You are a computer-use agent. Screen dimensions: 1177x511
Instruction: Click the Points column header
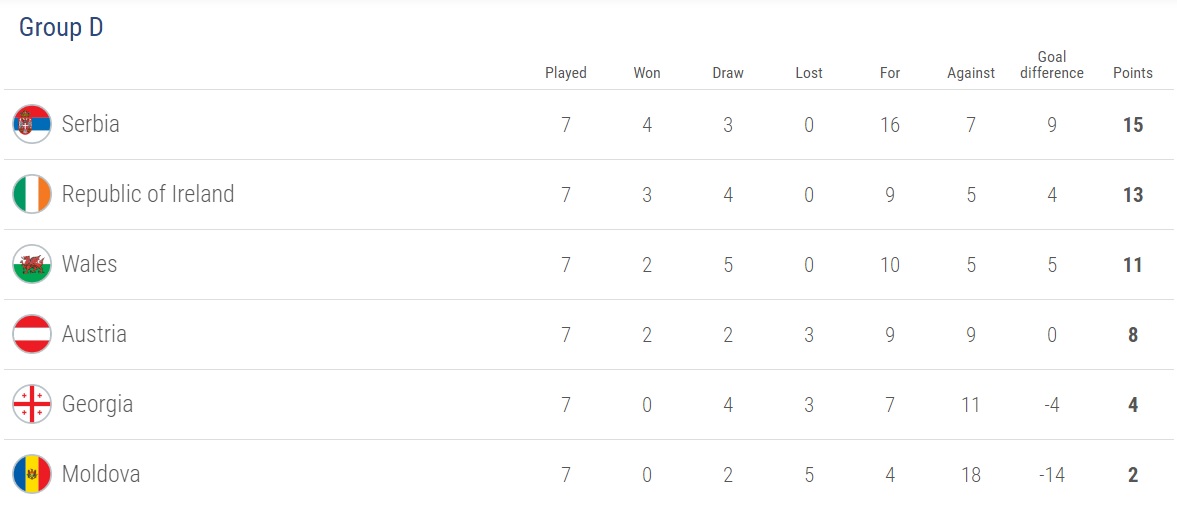coord(1133,73)
